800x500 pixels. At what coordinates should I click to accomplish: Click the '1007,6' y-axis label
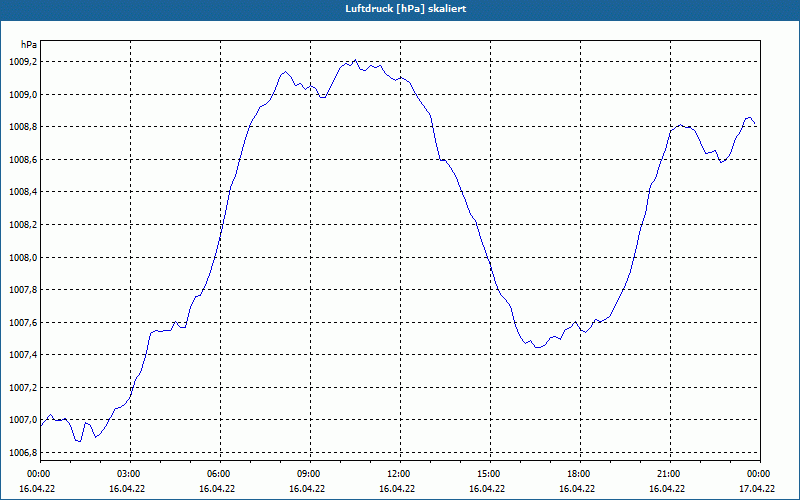23,322
